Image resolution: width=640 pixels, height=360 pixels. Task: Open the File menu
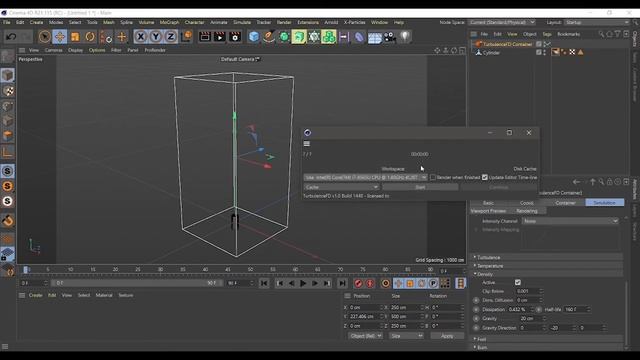(x=7, y=22)
